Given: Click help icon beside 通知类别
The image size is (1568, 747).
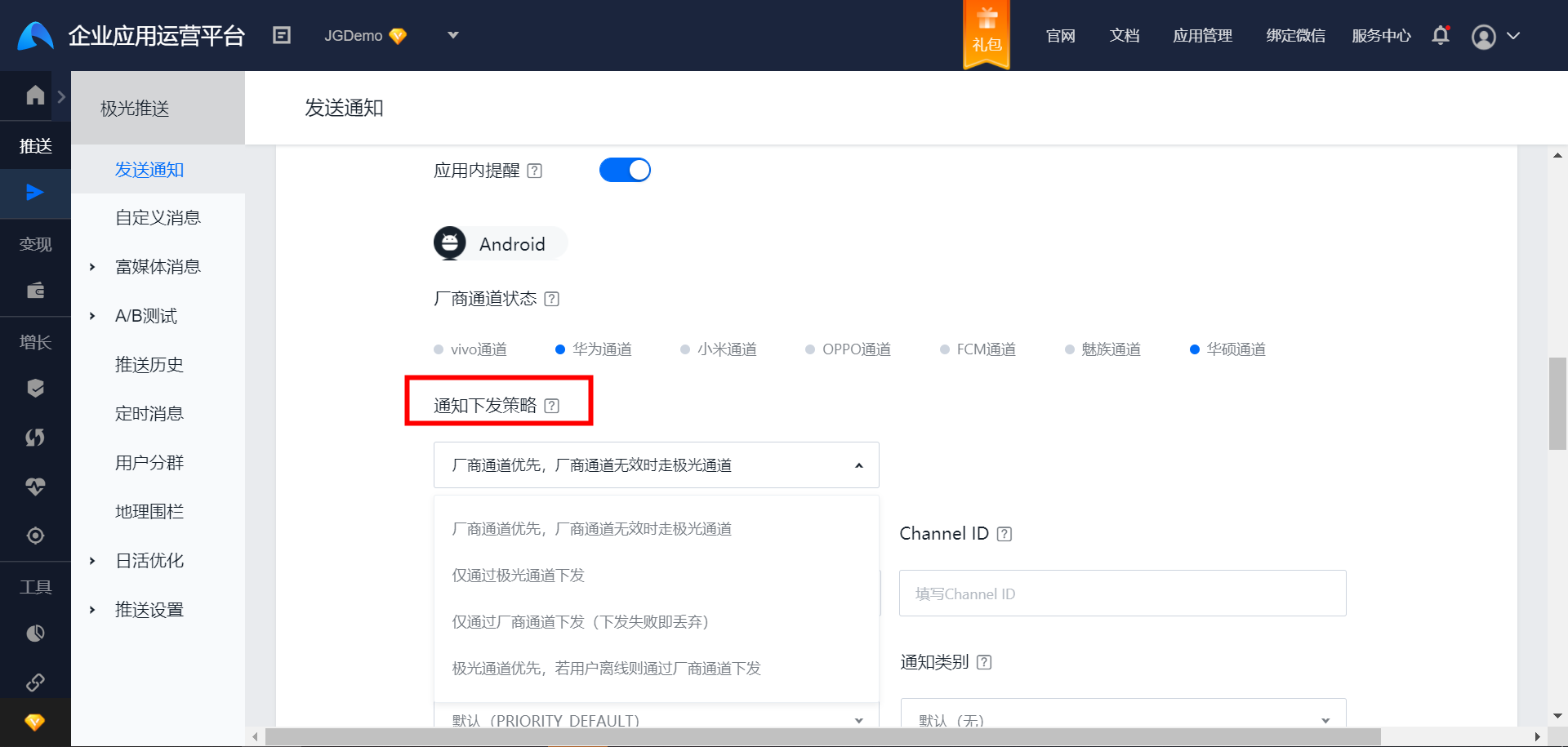Looking at the screenshot, I should (984, 662).
